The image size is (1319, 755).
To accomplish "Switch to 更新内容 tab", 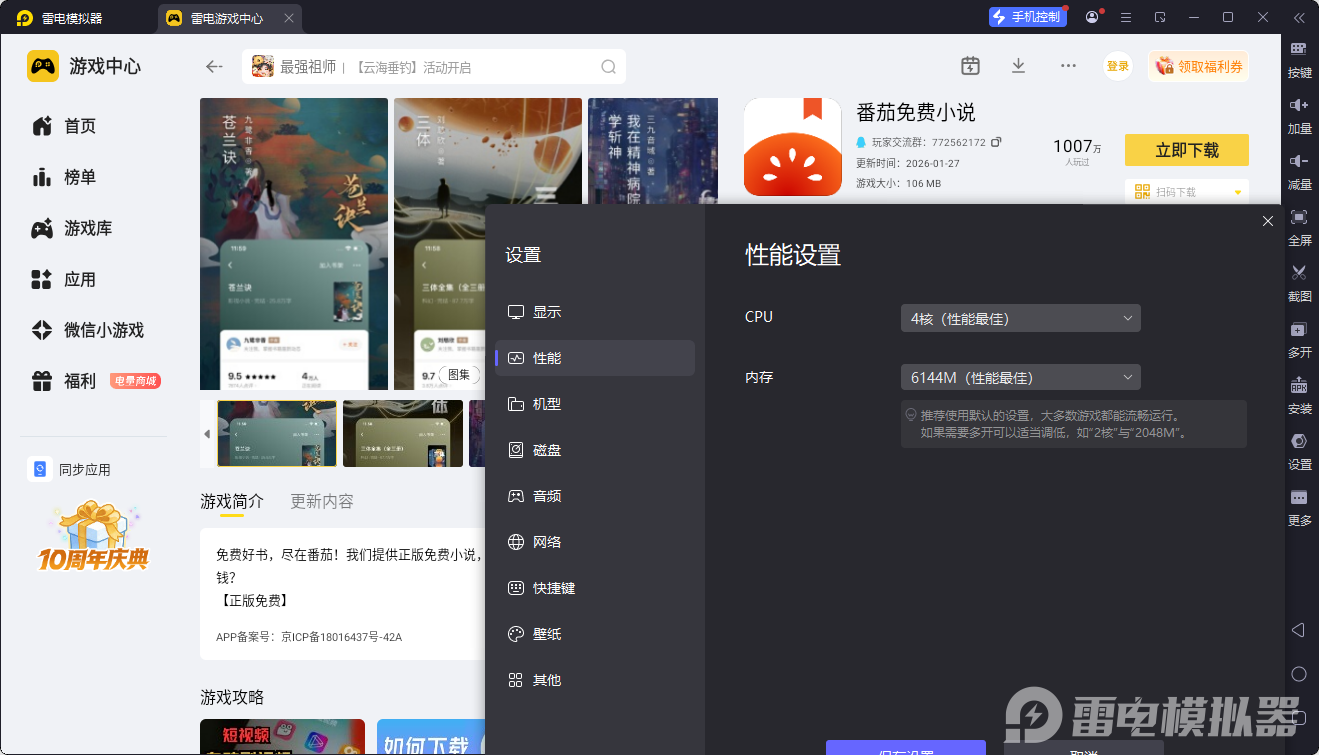I will pos(321,502).
